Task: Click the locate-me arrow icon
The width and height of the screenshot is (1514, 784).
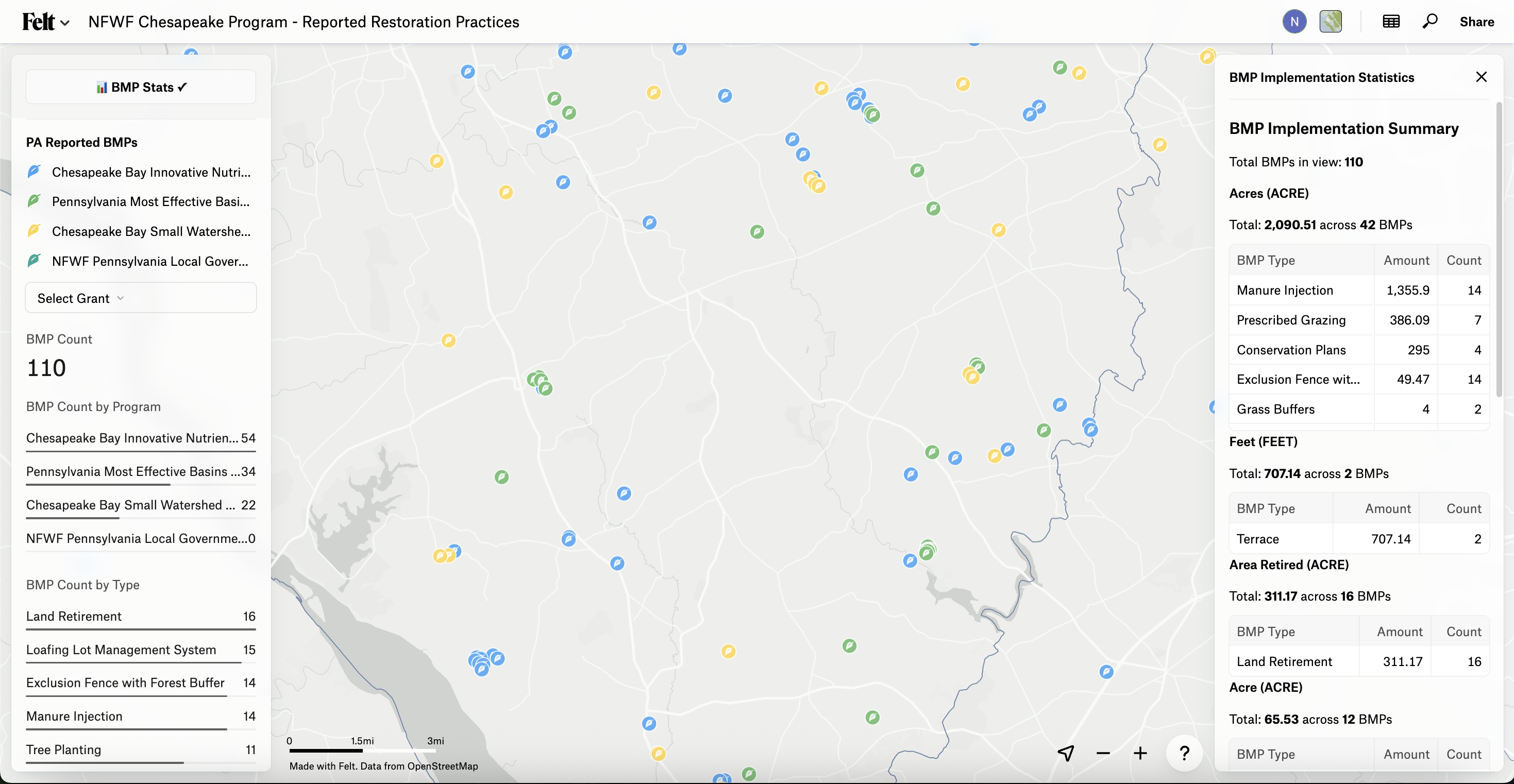Action: coord(1066,753)
